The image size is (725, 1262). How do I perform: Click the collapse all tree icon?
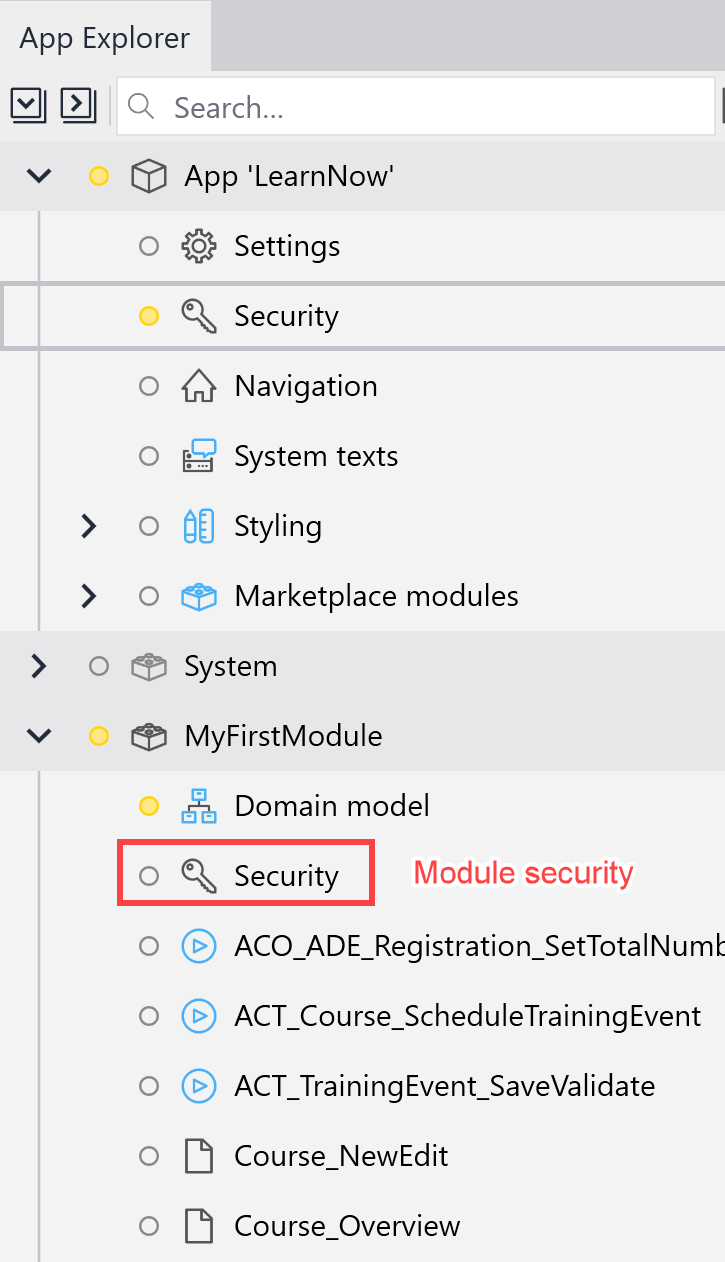coord(28,104)
